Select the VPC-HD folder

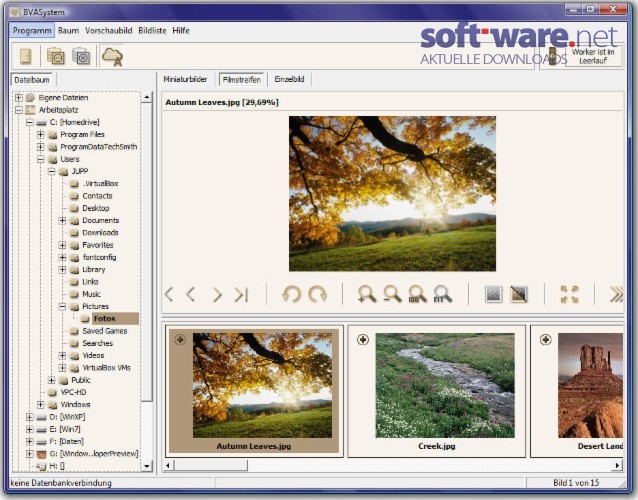(x=73, y=392)
